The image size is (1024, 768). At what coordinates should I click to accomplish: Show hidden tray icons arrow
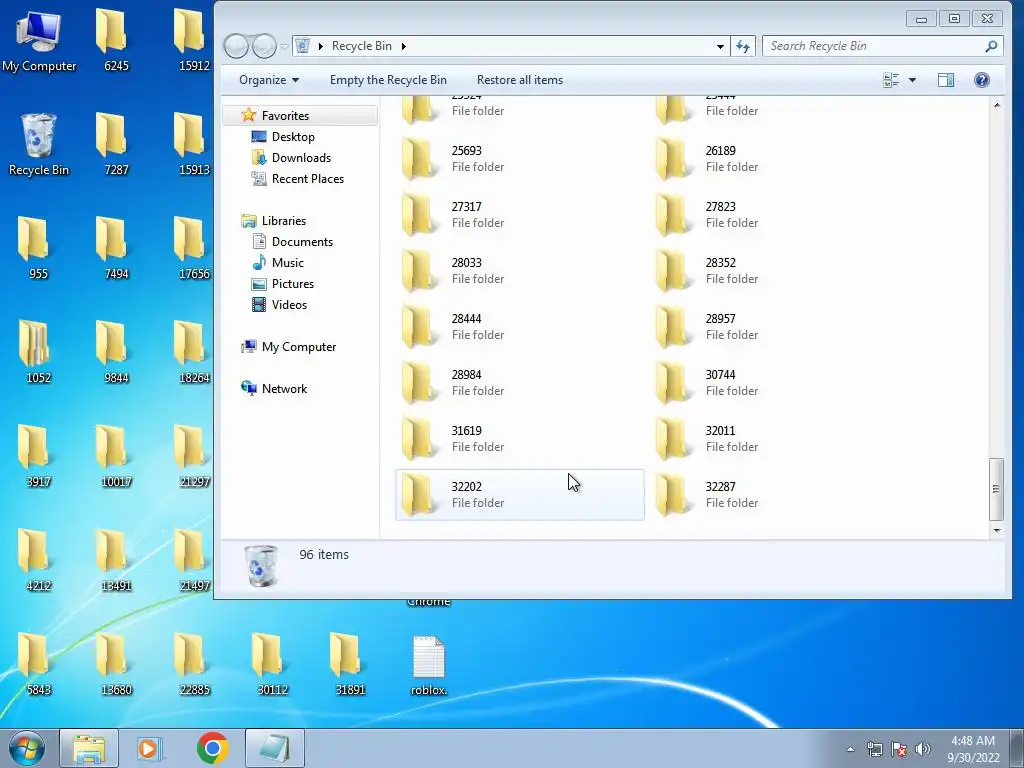[x=850, y=749]
